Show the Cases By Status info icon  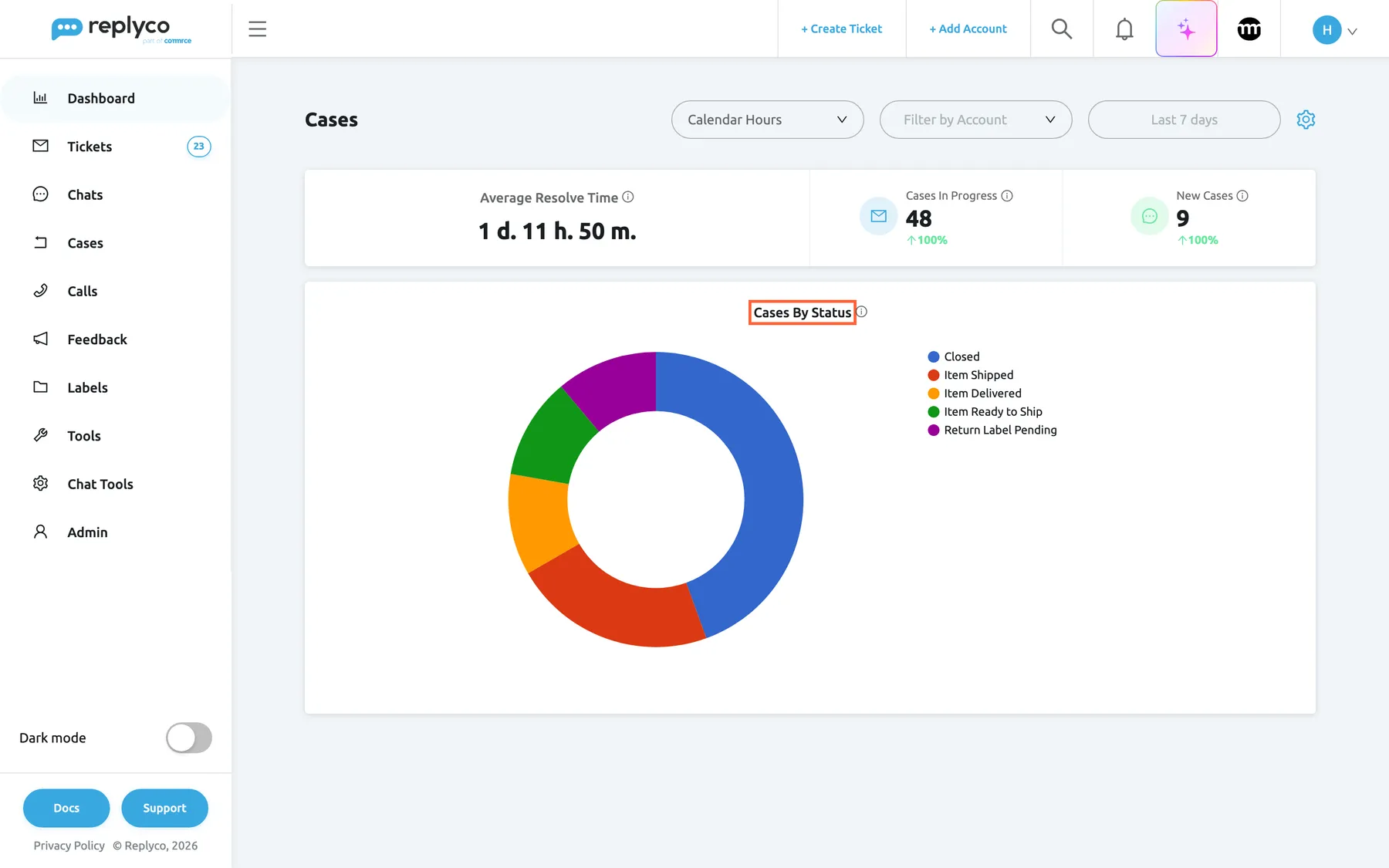(862, 312)
